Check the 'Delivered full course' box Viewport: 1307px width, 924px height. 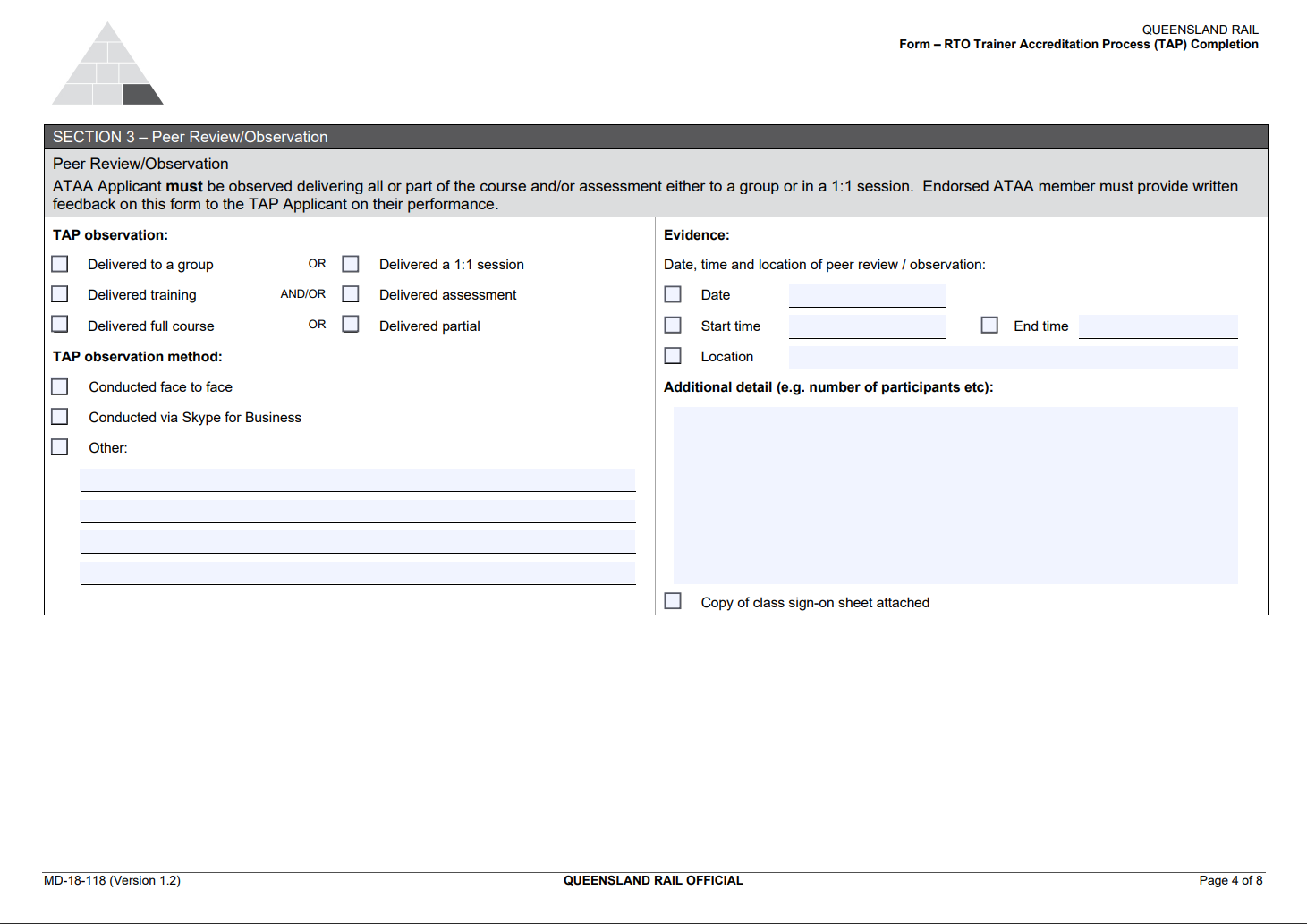pos(60,324)
